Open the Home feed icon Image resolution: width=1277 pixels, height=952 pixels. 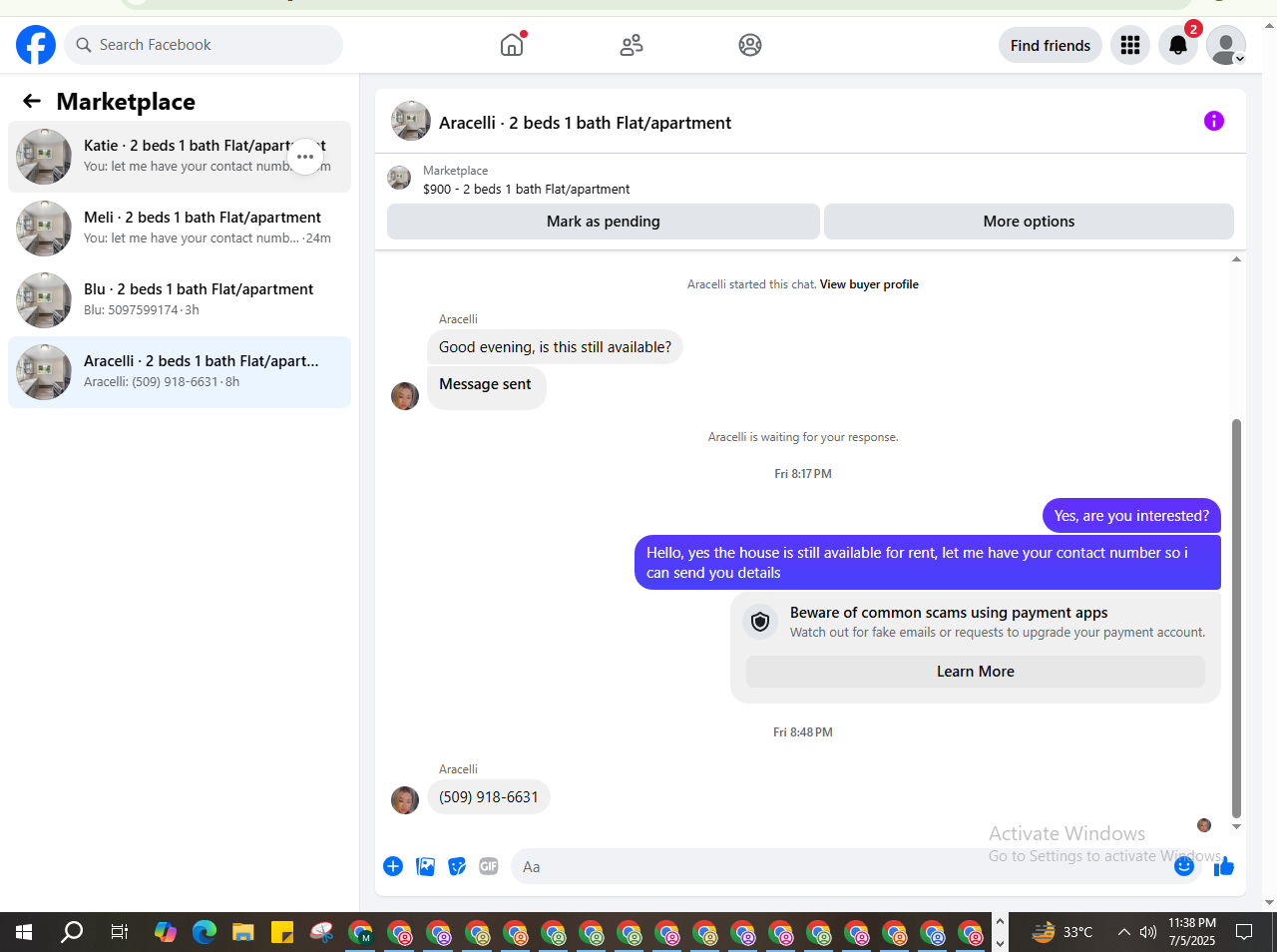pos(512,45)
